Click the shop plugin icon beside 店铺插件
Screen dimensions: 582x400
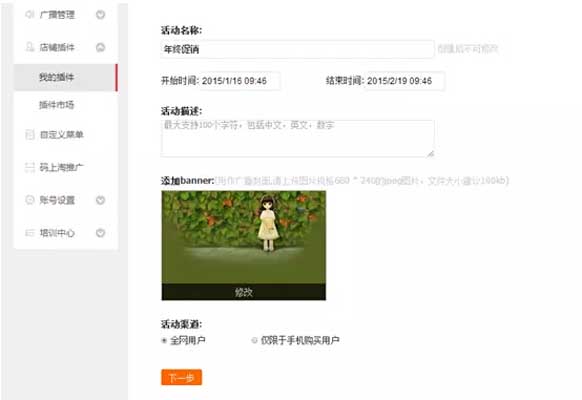click(30, 47)
